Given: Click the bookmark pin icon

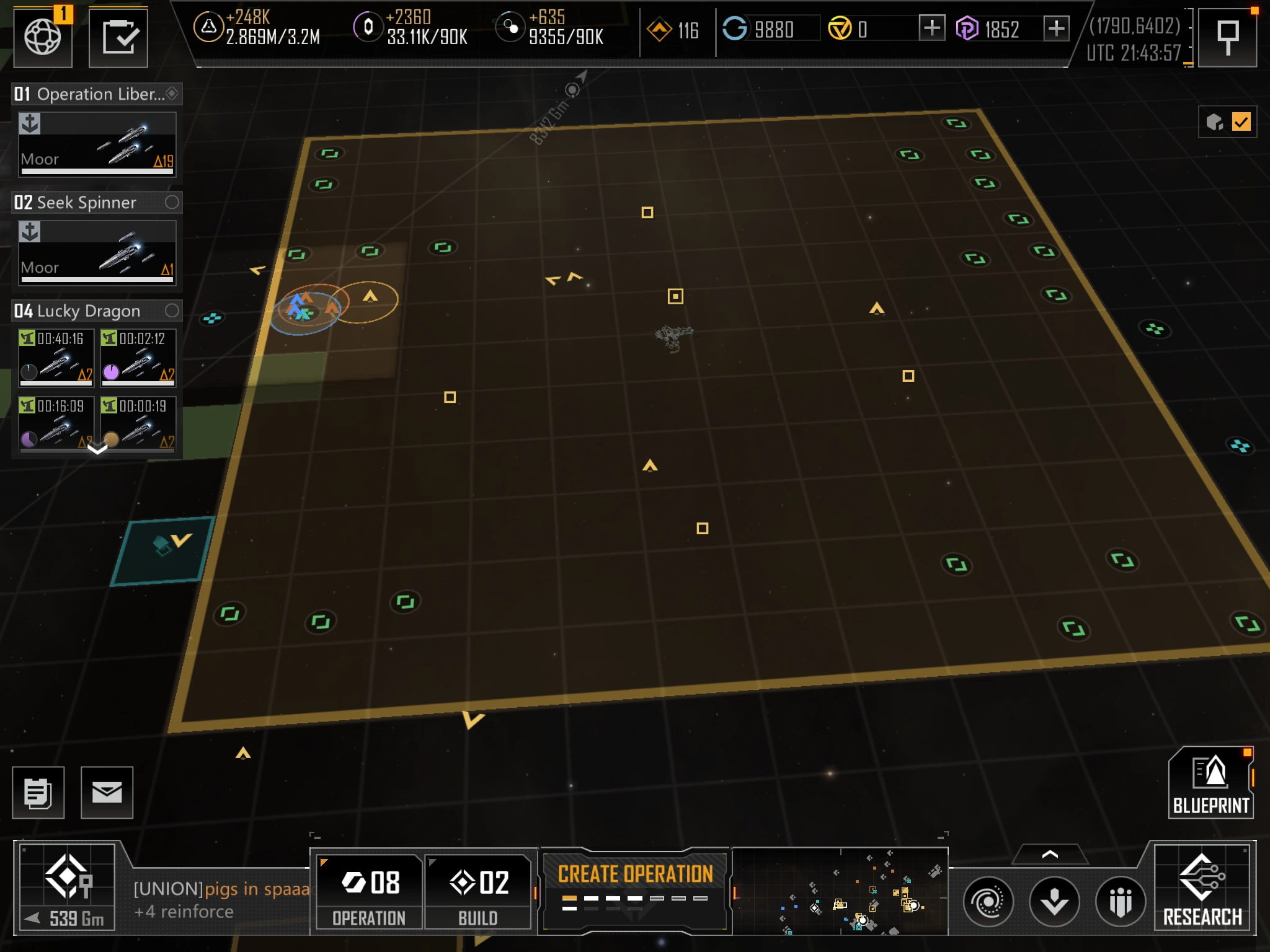Looking at the screenshot, I should tap(1227, 37).
